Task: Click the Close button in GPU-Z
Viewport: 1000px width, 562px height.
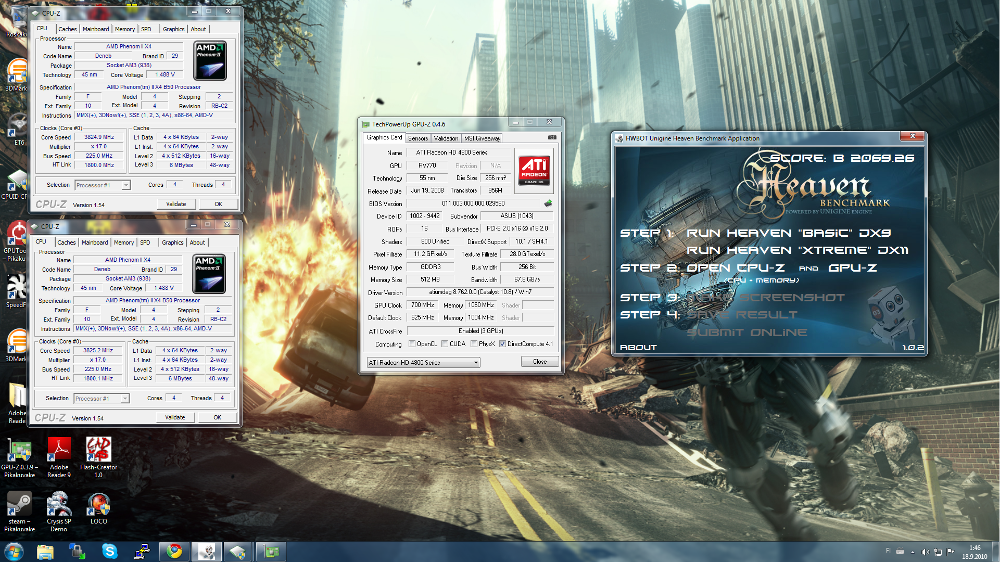Action: point(540,362)
